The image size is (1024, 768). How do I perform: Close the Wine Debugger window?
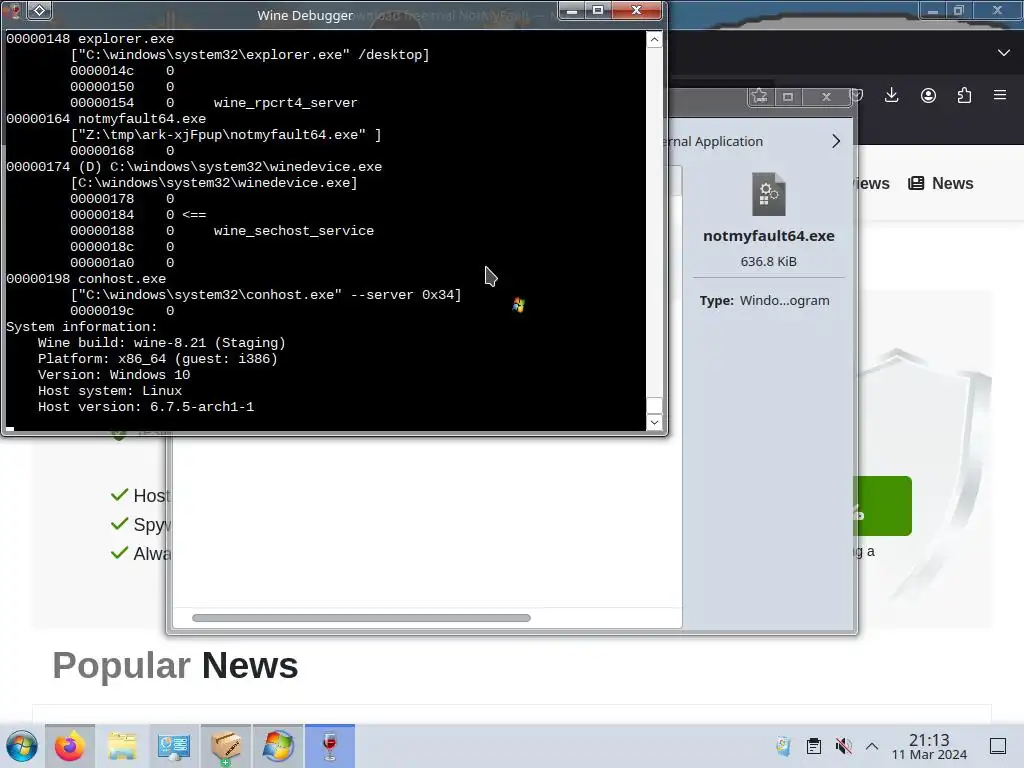pos(637,10)
